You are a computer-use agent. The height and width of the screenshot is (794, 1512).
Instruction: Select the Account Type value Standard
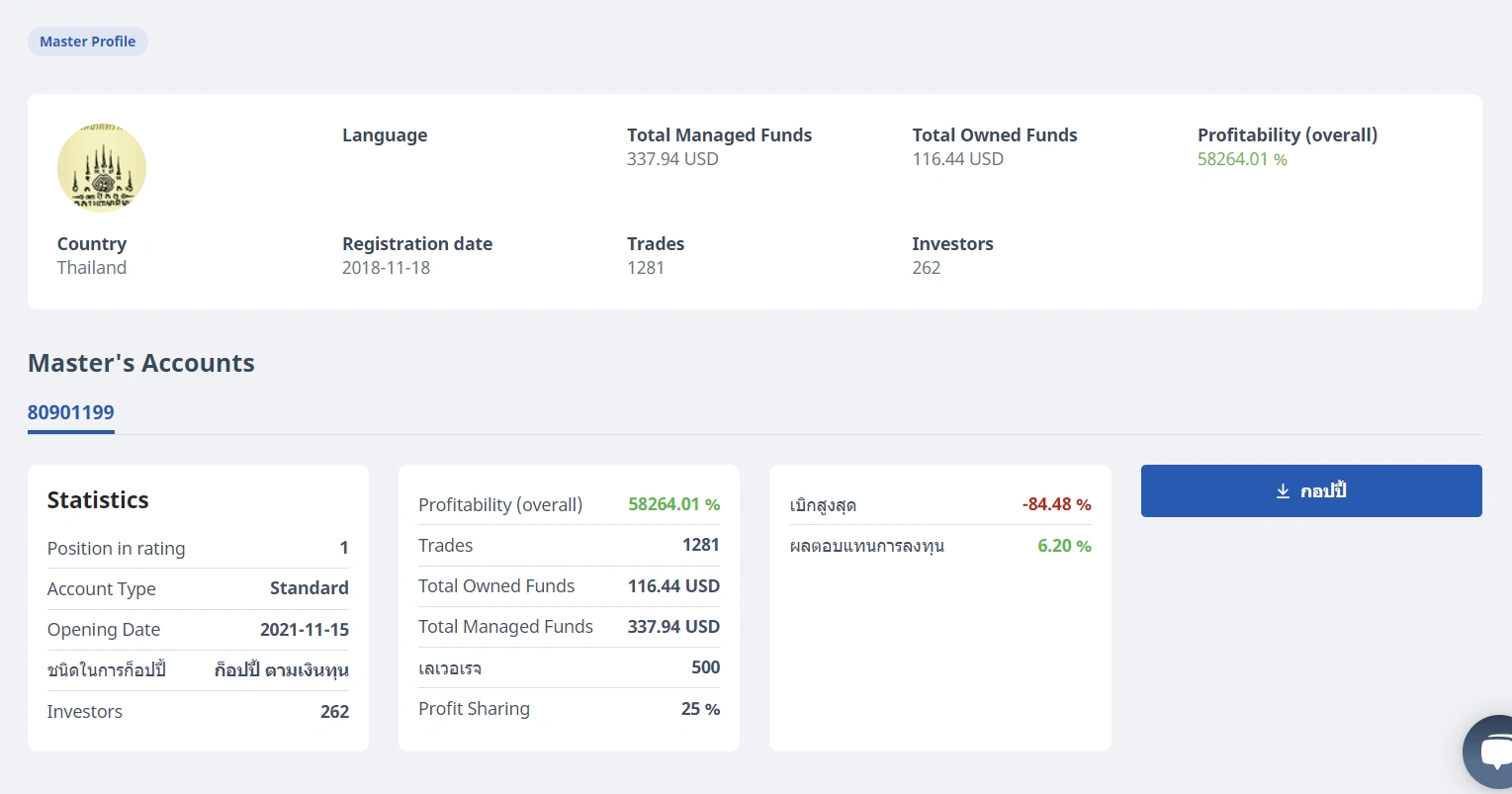(x=310, y=588)
